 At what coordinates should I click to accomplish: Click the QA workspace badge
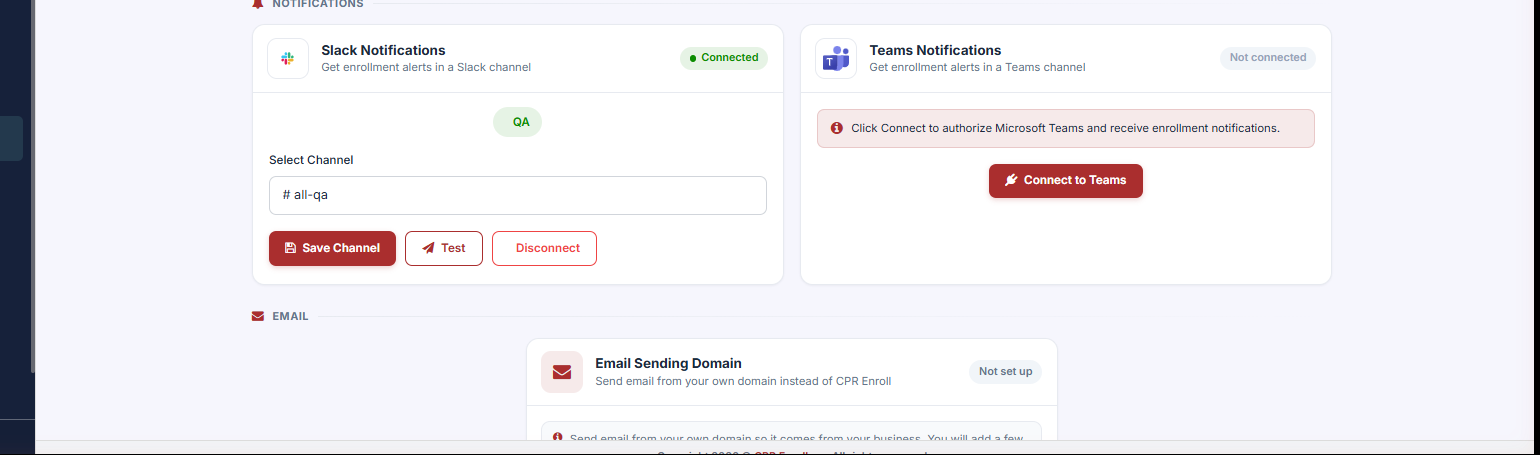click(517, 122)
